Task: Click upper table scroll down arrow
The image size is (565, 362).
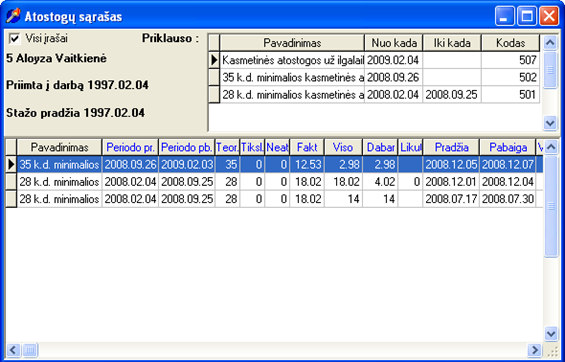Action: (550, 123)
